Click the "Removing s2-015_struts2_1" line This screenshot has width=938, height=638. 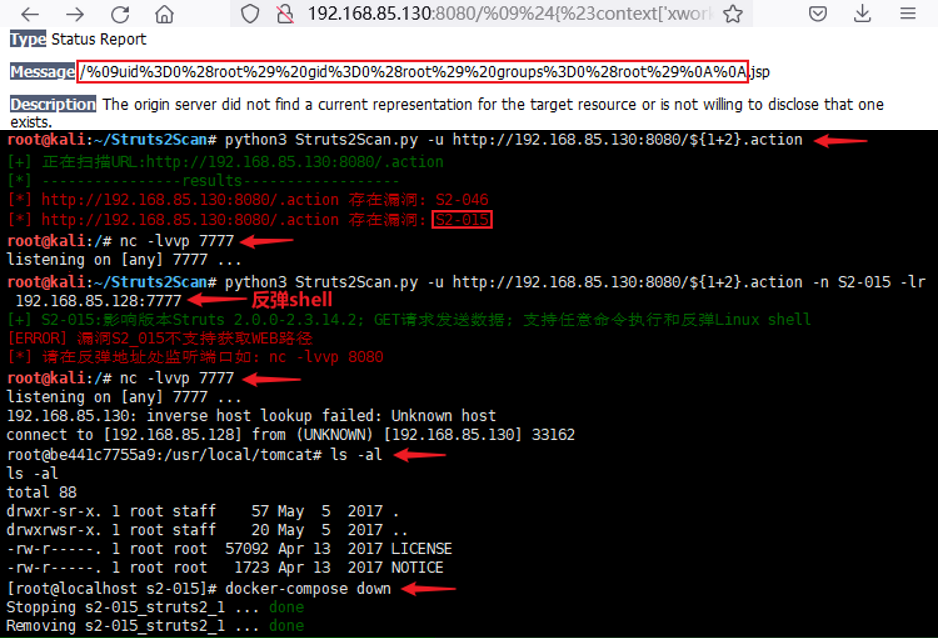click(156, 626)
